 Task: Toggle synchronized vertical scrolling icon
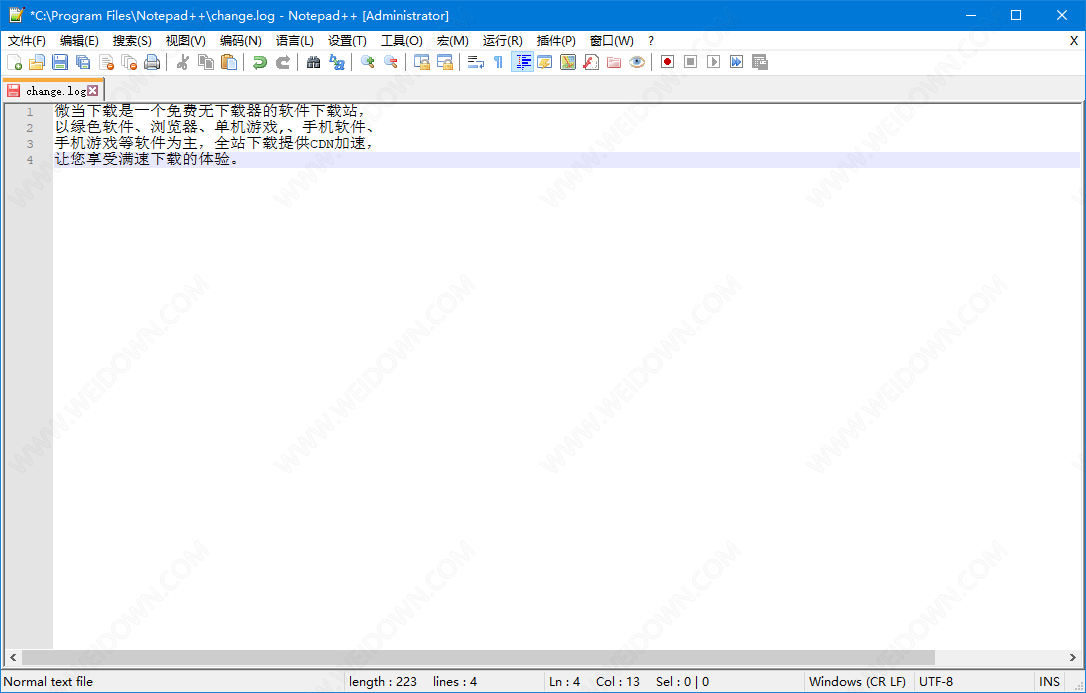click(x=422, y=62)
